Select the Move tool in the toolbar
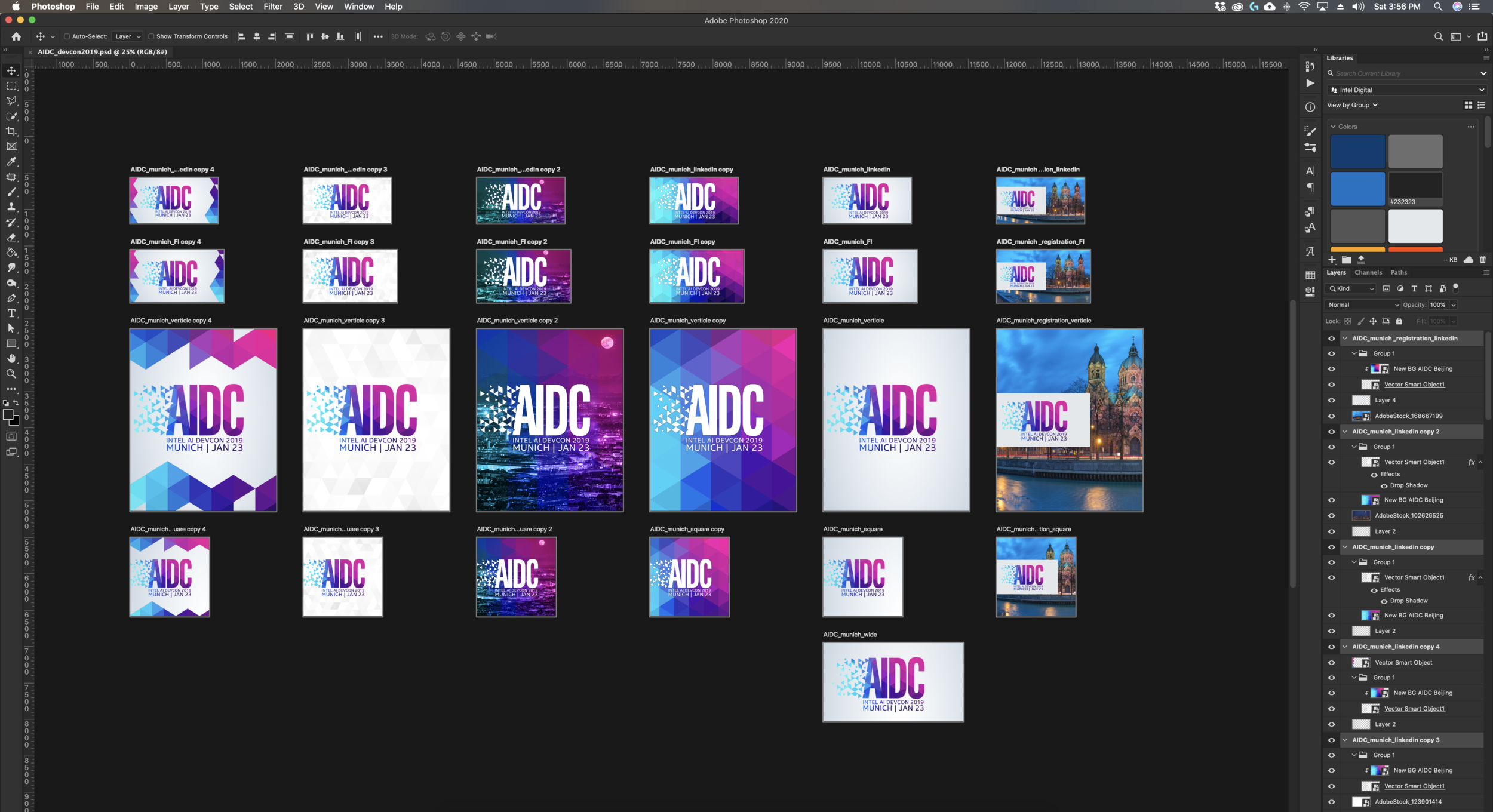The width and height of the screenshot is (1493, 812). click(x=11, y=70)
